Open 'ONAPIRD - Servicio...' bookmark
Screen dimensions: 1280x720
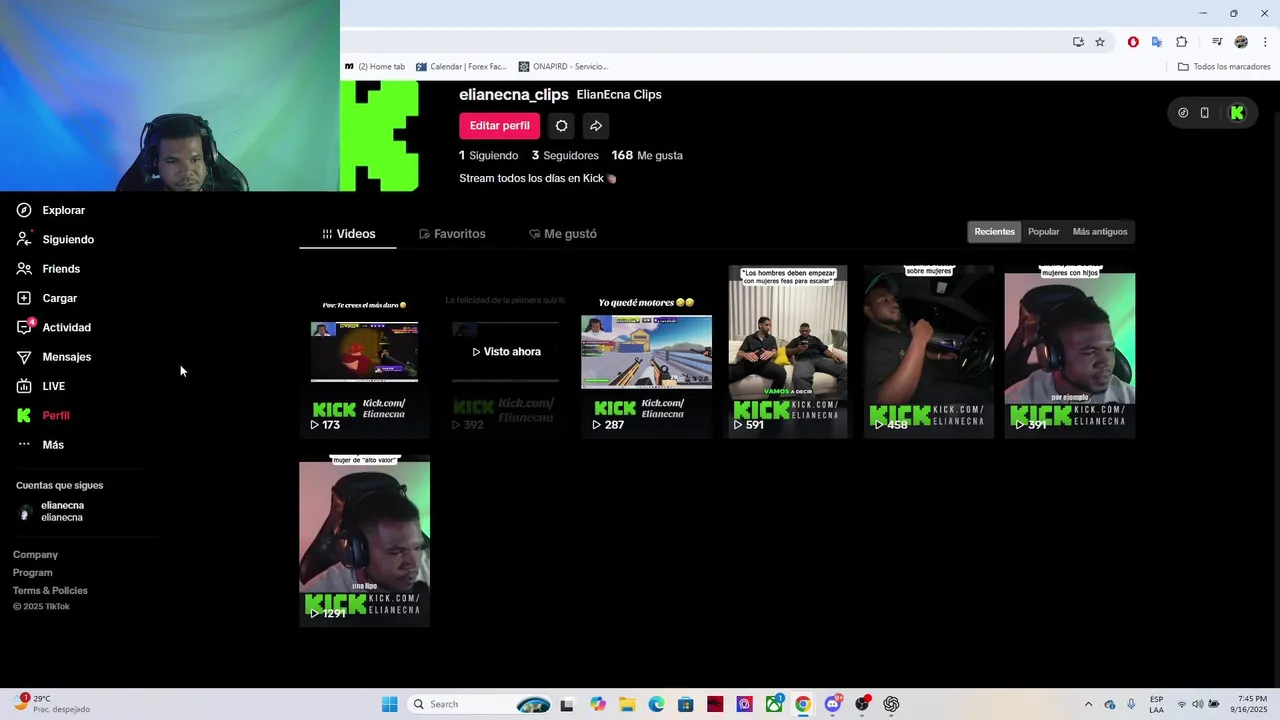pos(563,67)
